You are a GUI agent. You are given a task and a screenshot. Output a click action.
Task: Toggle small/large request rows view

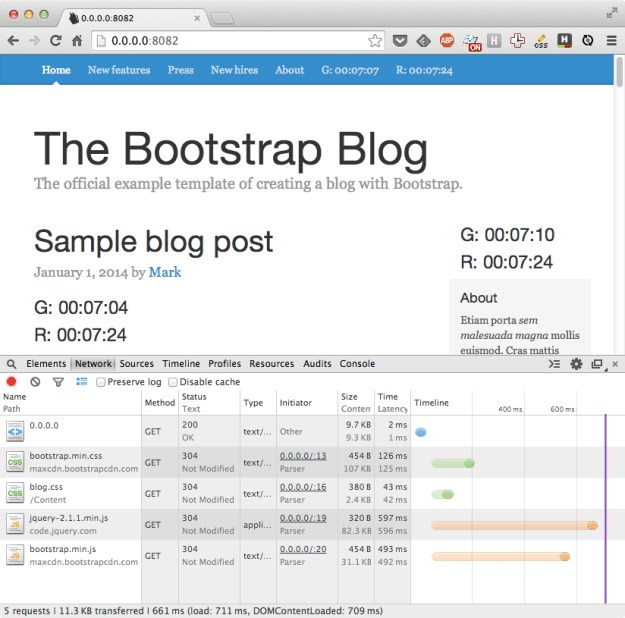click(81, 382)
